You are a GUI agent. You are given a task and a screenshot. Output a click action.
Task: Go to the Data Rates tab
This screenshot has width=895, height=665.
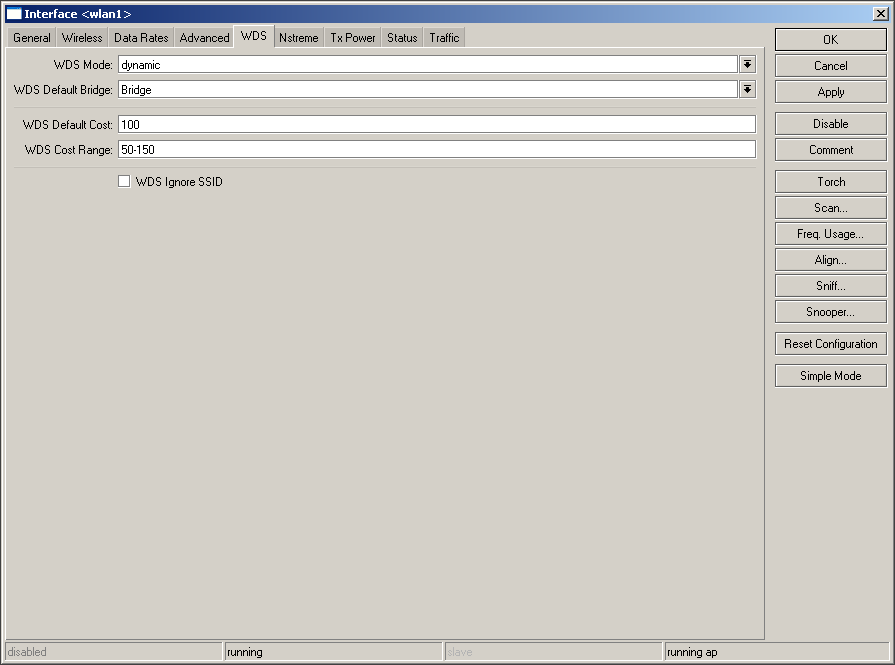coord(141,38)
